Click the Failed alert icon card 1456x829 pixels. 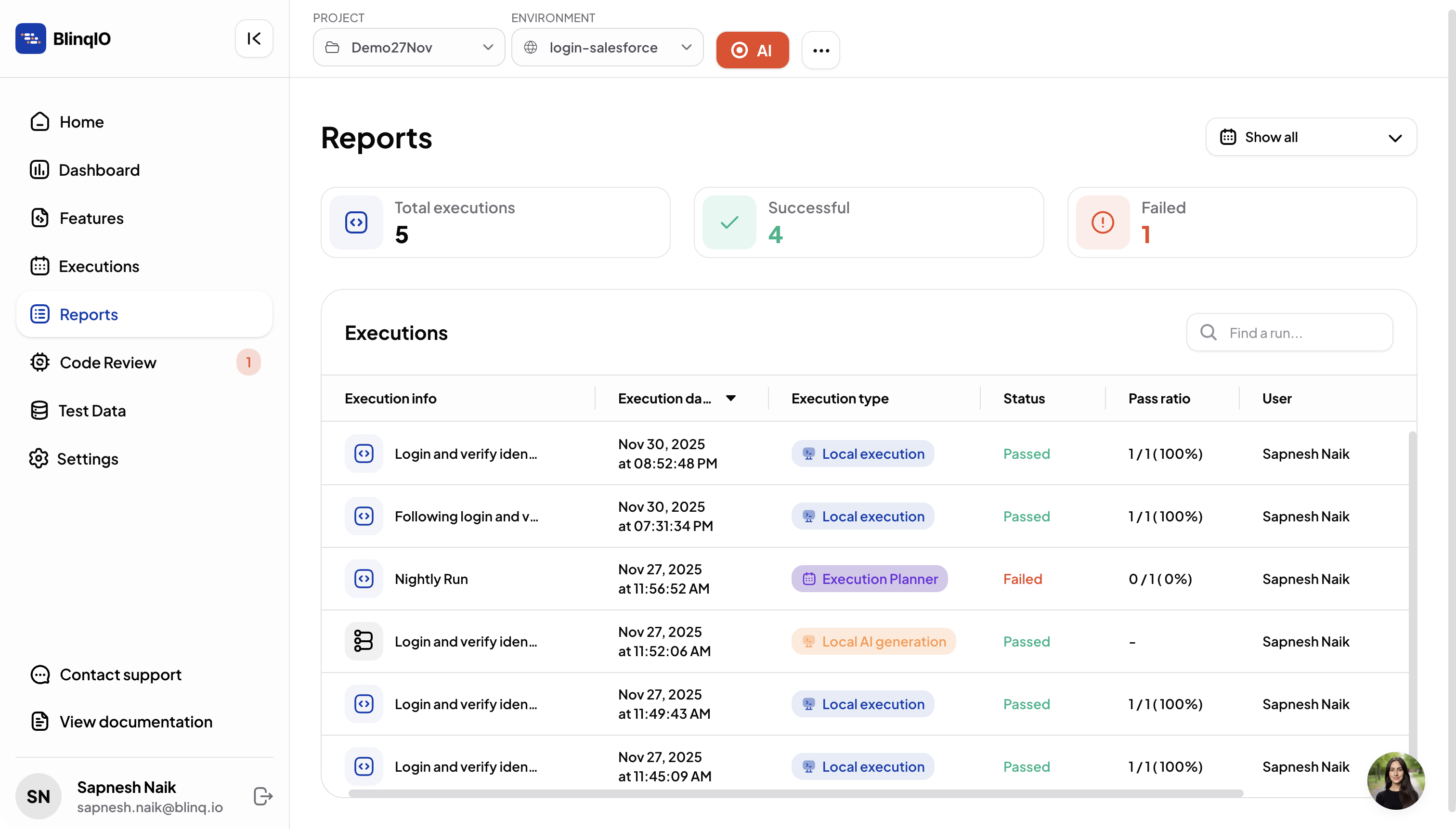(x=1103, y=222)
